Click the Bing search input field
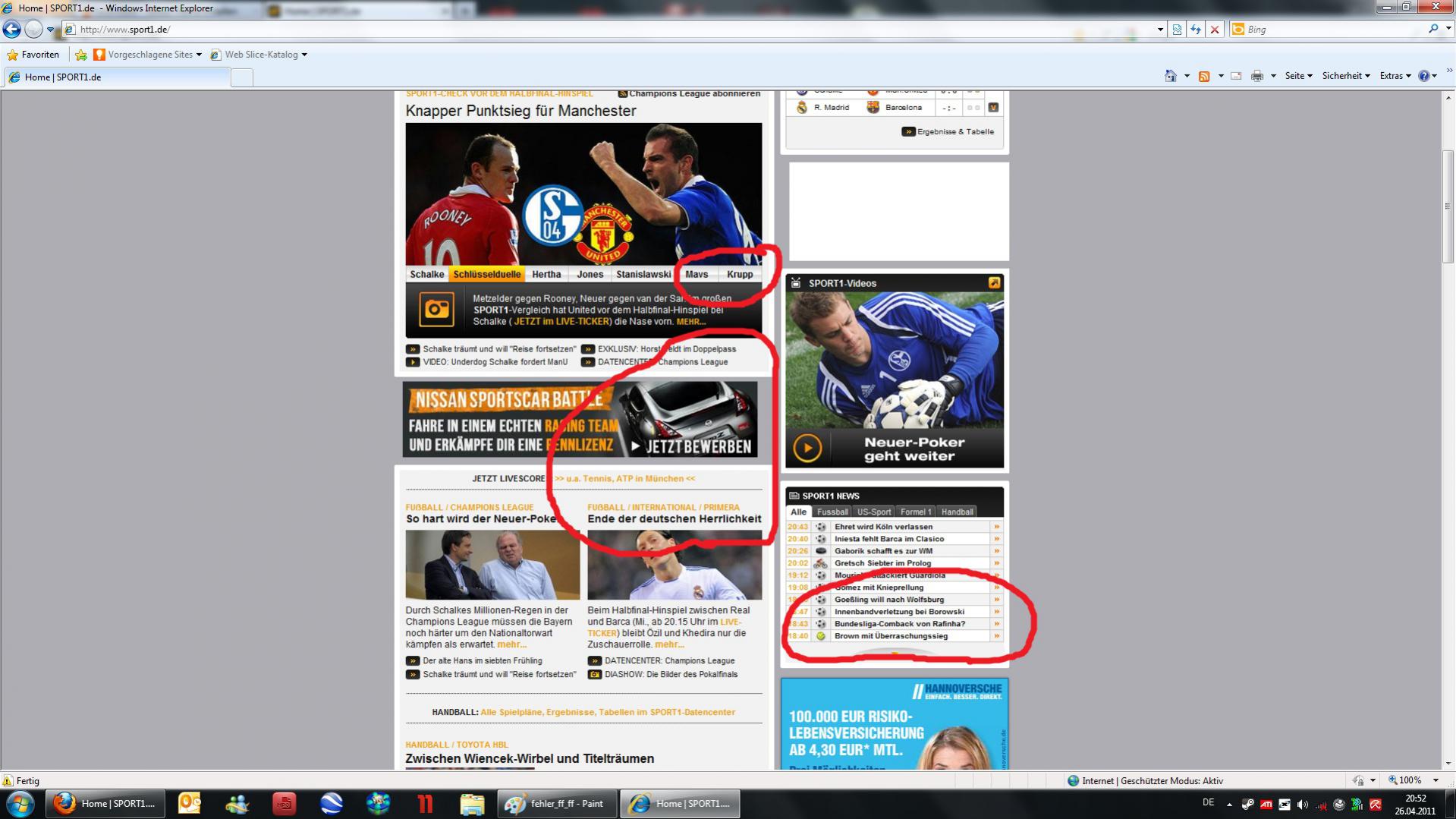Image resolution: width=1456 pixels, height=819 pixels. (x=1333, y=30)
